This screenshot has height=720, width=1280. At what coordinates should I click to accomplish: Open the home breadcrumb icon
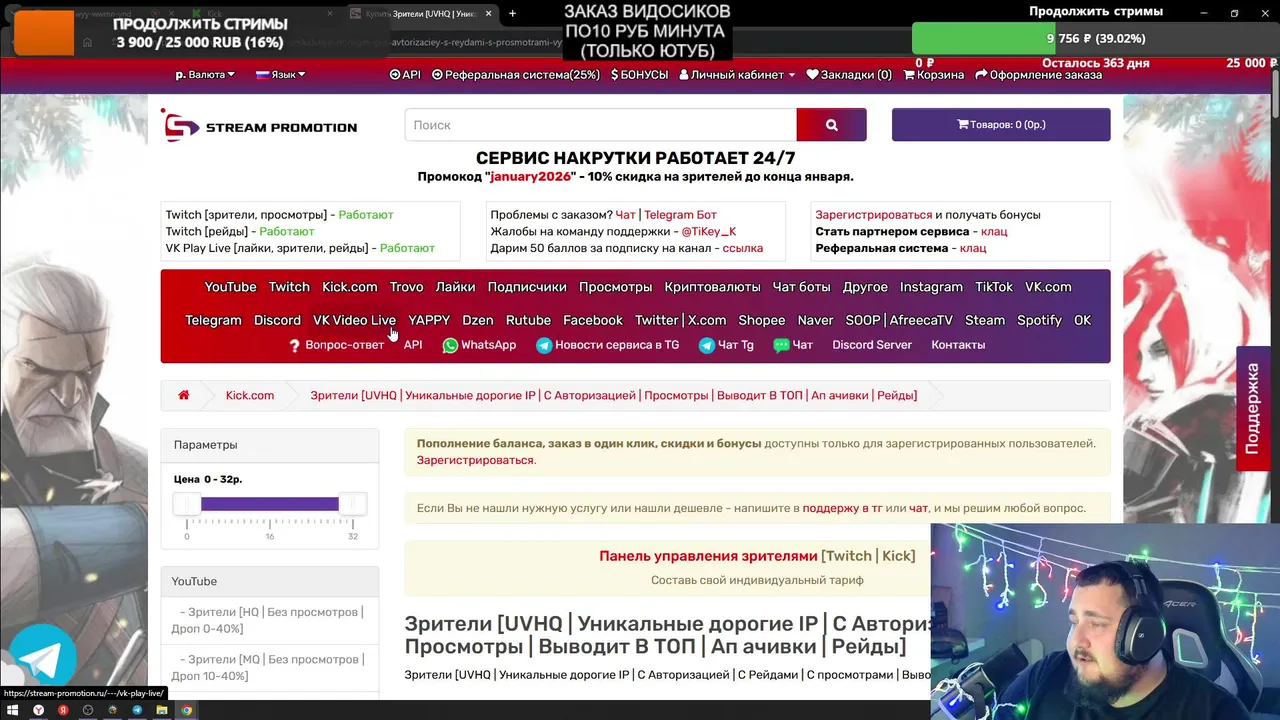pyautogui.click(x=184, y=395)
